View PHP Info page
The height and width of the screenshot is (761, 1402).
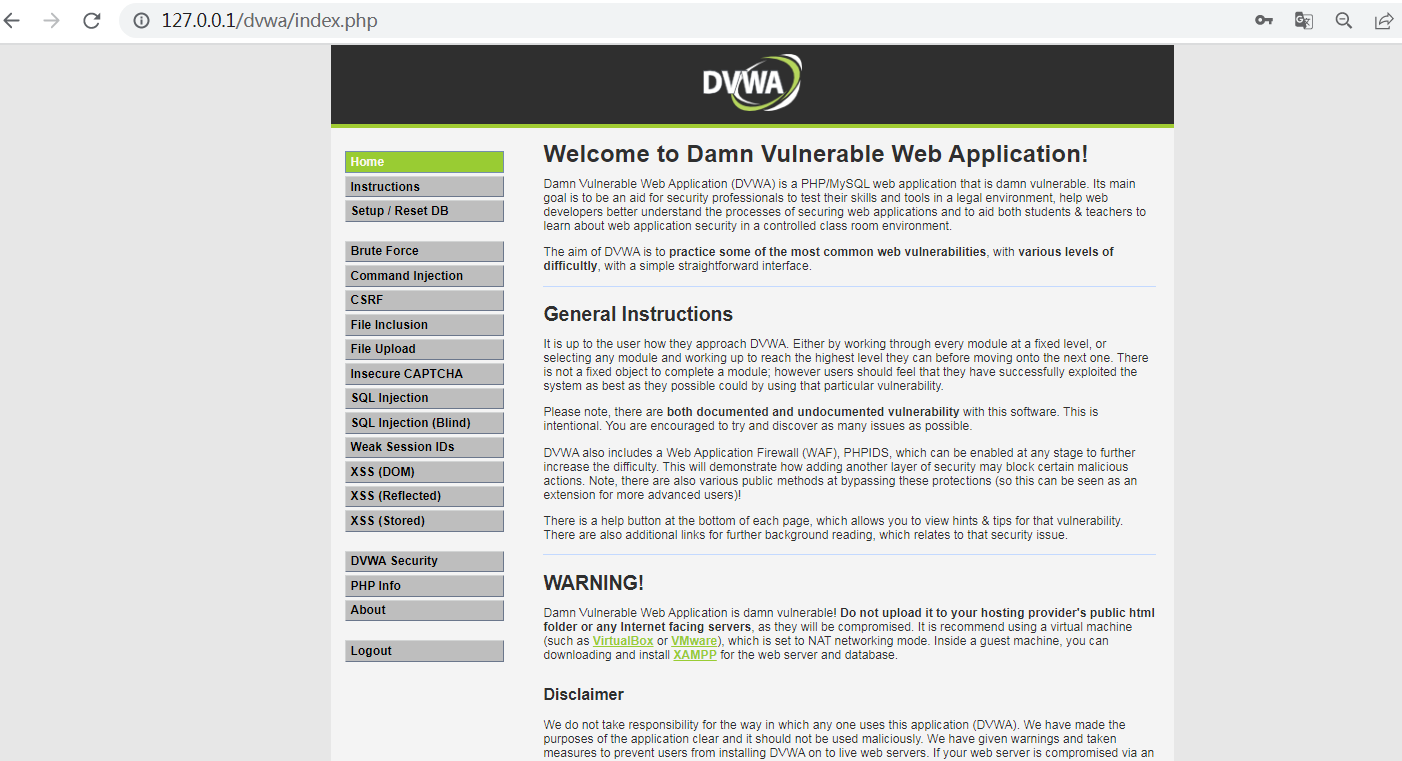(424, 585)
